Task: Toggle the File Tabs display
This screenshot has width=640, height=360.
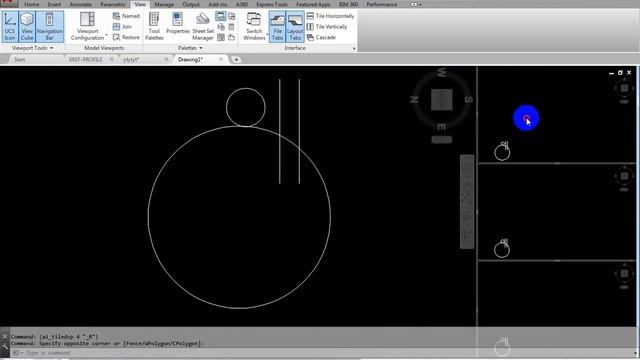Action: 278,27
